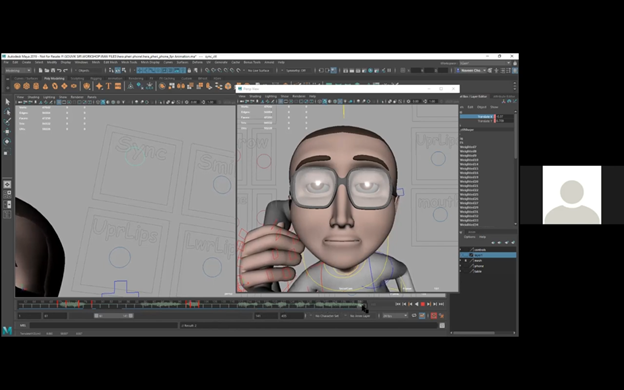Click the New Scene icon
The height and width of the screenshot is (390, 624).
click(41, 70)
